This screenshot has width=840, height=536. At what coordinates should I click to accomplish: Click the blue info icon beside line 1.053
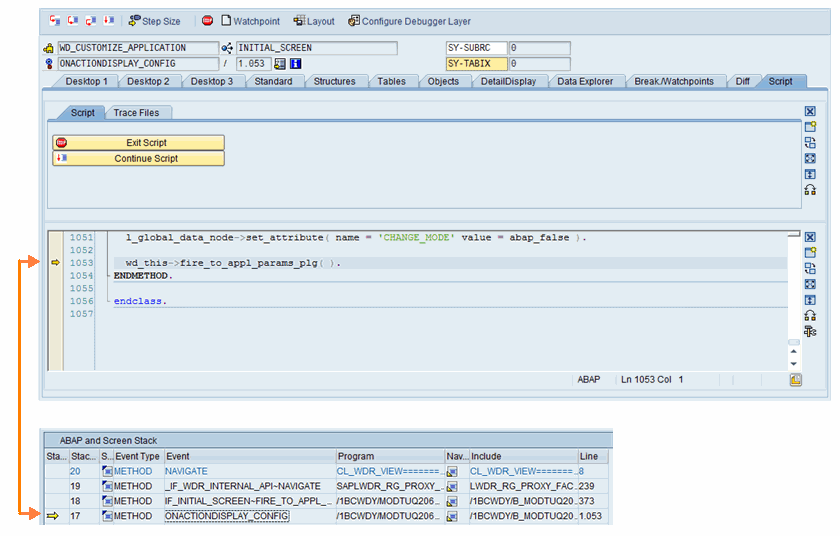(x=296, y=64)
